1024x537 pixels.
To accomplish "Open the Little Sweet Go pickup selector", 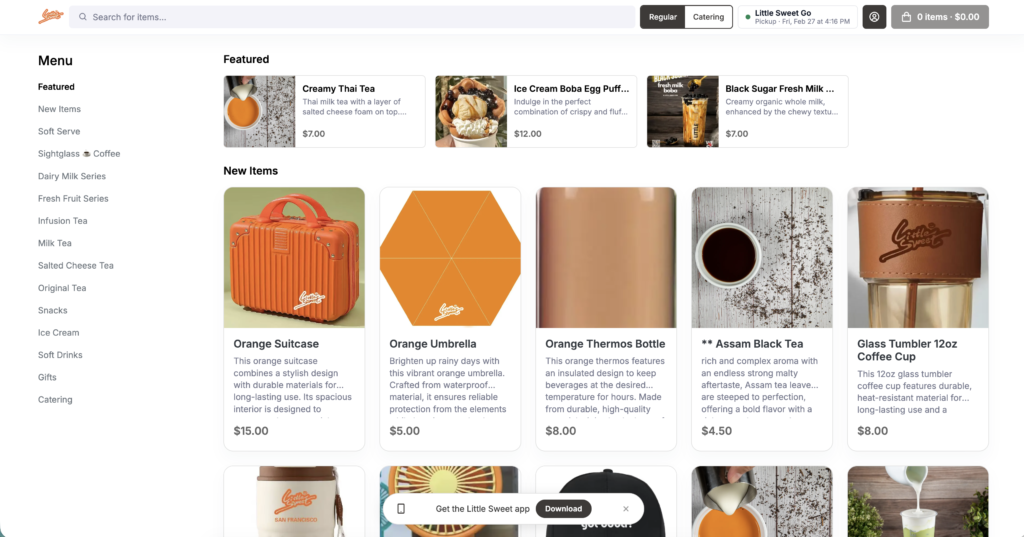I will coord(800,17).
